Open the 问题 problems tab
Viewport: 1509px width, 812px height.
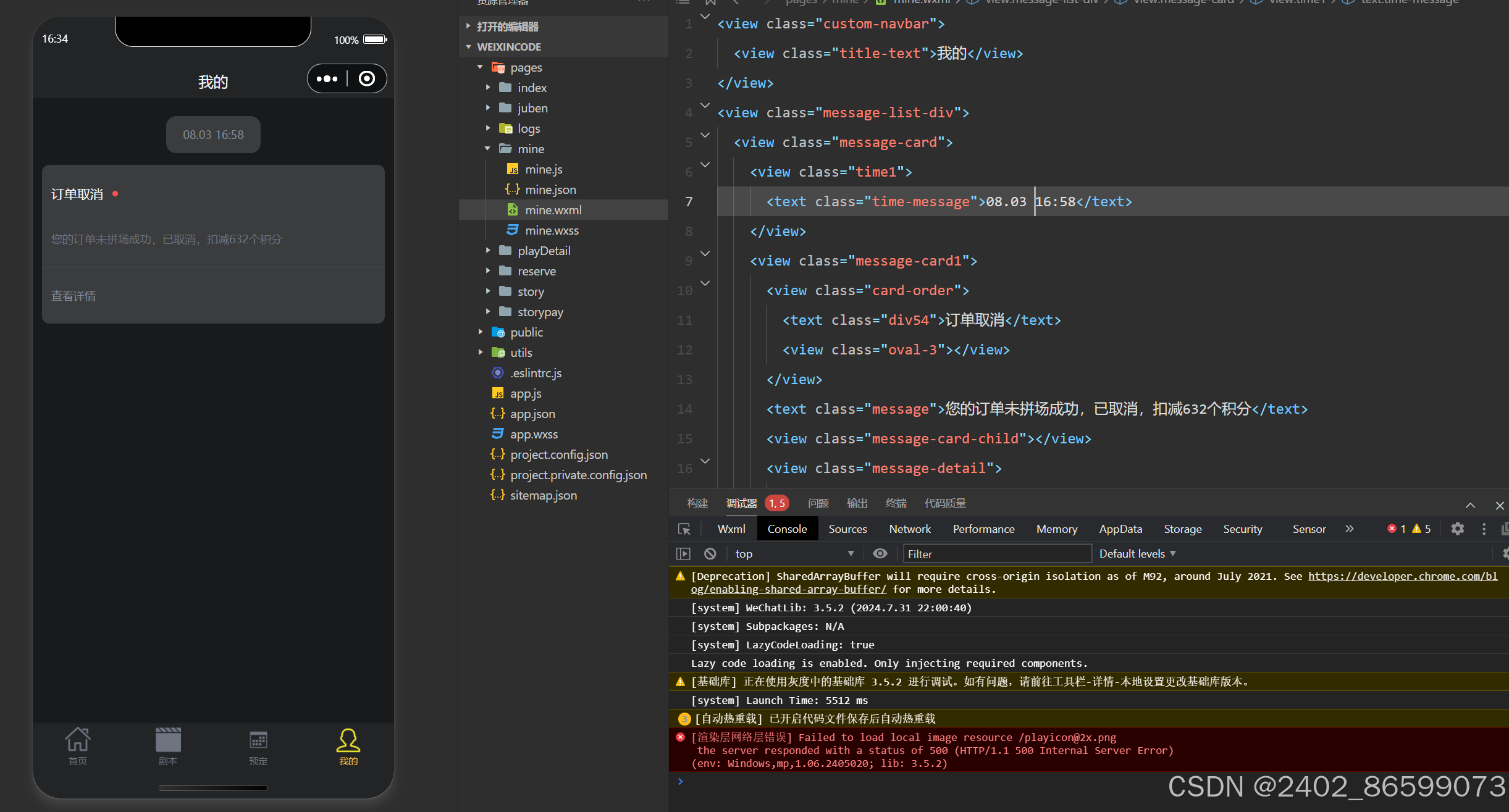coord(818,503)
